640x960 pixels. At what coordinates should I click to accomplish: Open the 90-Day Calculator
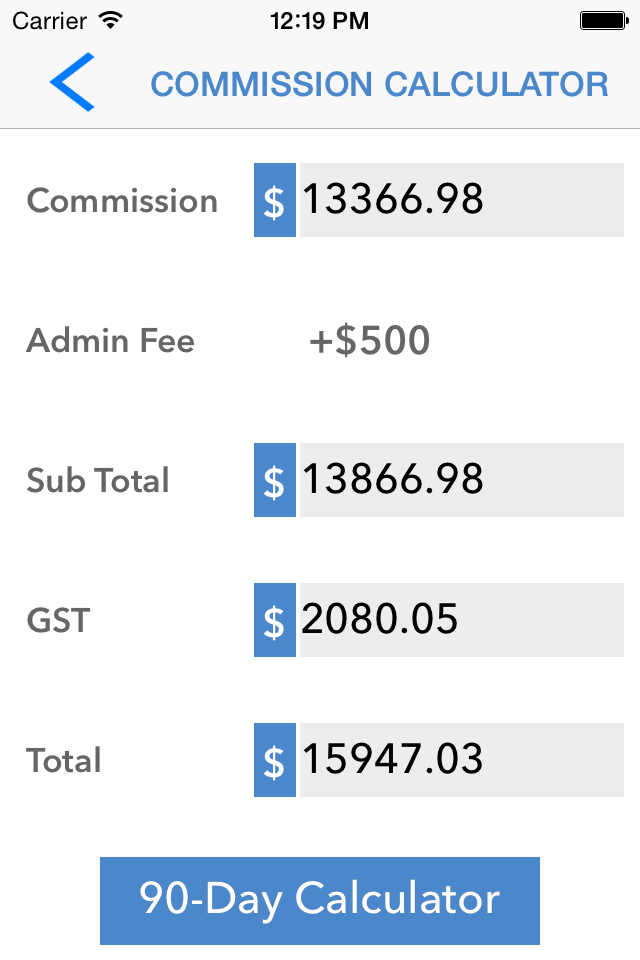pos(320,901)
